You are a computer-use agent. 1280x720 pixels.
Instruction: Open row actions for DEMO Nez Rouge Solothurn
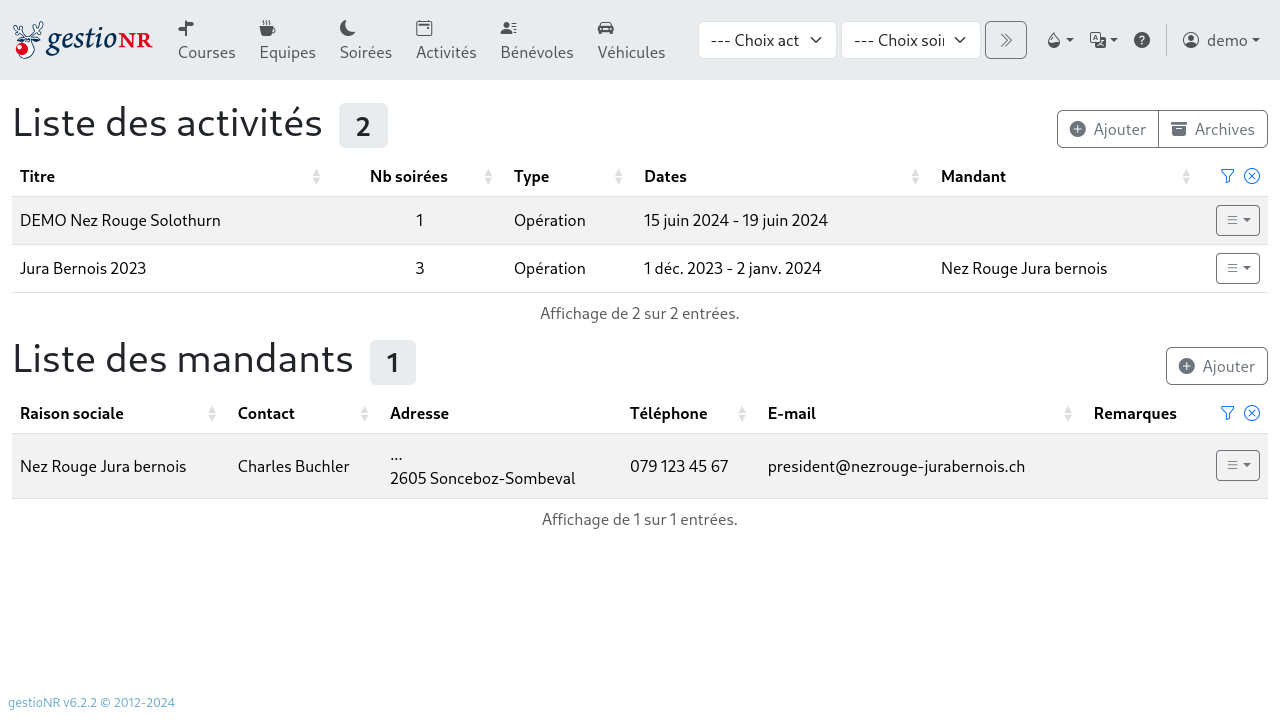click(x=1237, y=220)
